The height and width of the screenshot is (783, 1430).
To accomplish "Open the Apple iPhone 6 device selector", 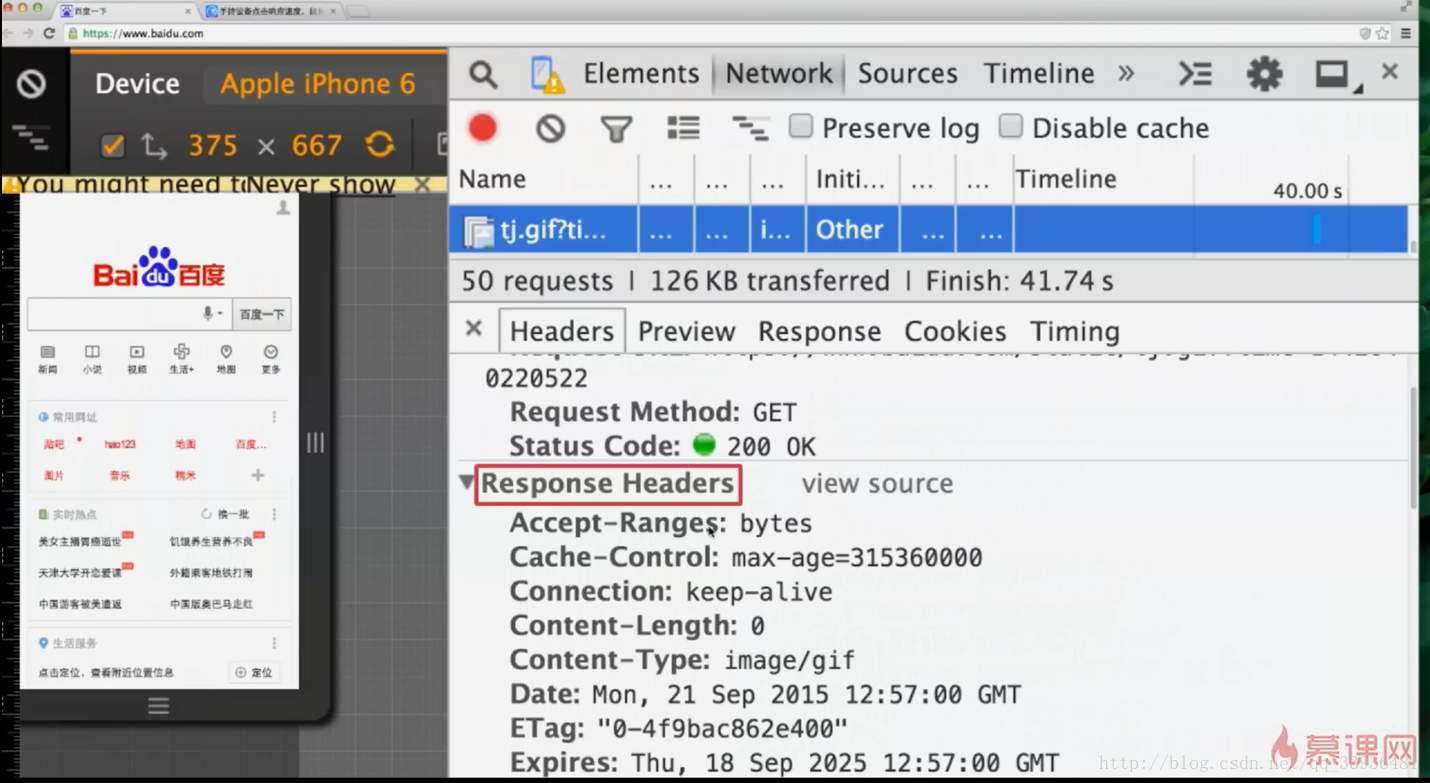I will point(317,84).
